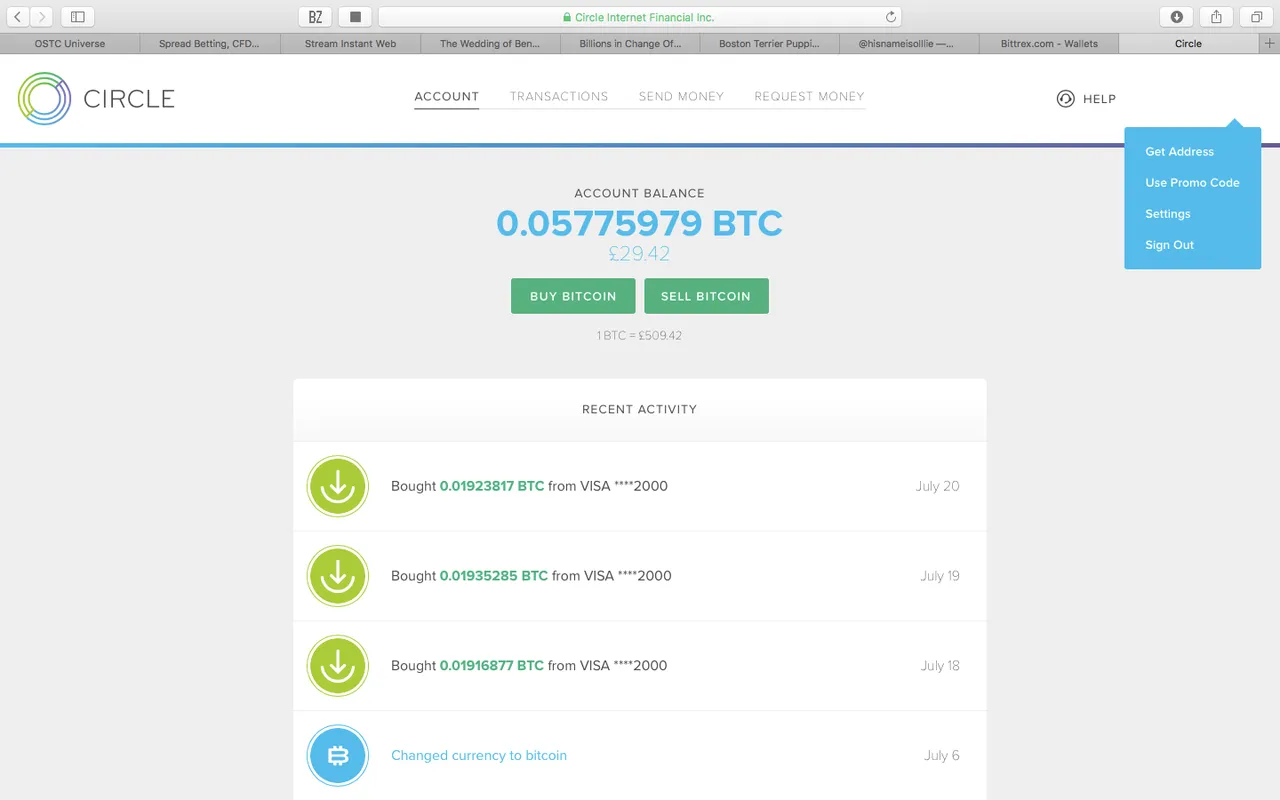
Task: Go back with Safari back arrow
Action: 17,17
